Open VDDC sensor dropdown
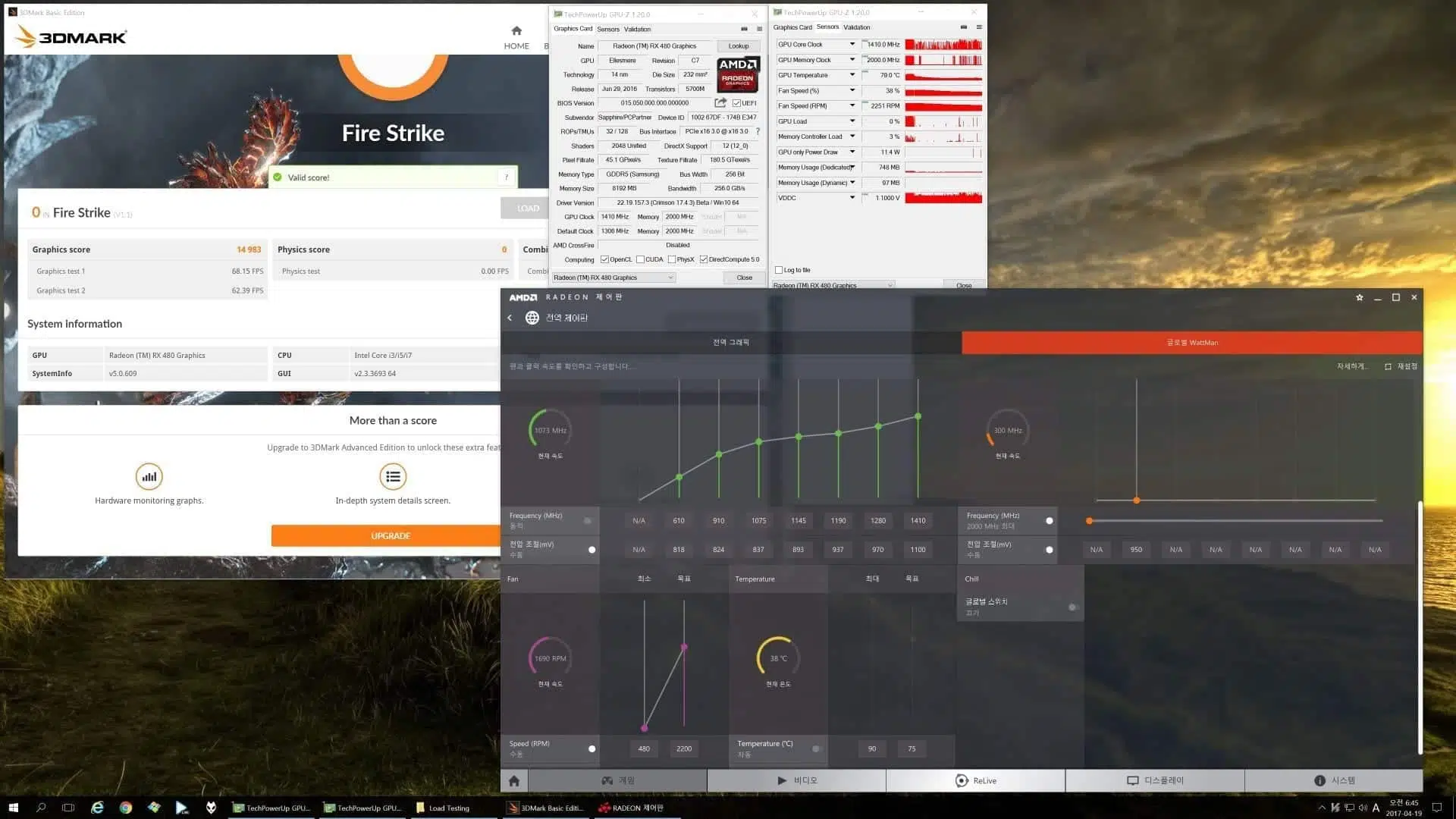1456x819 pixels. point(852,197)
